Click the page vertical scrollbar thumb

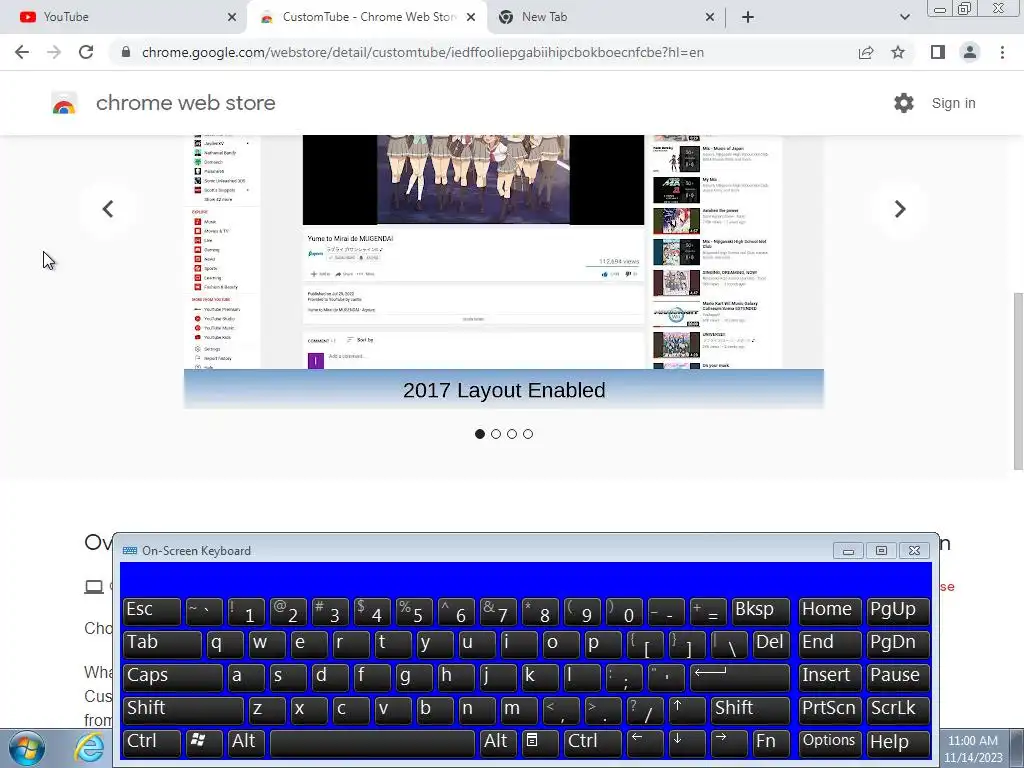point(1018,381)
